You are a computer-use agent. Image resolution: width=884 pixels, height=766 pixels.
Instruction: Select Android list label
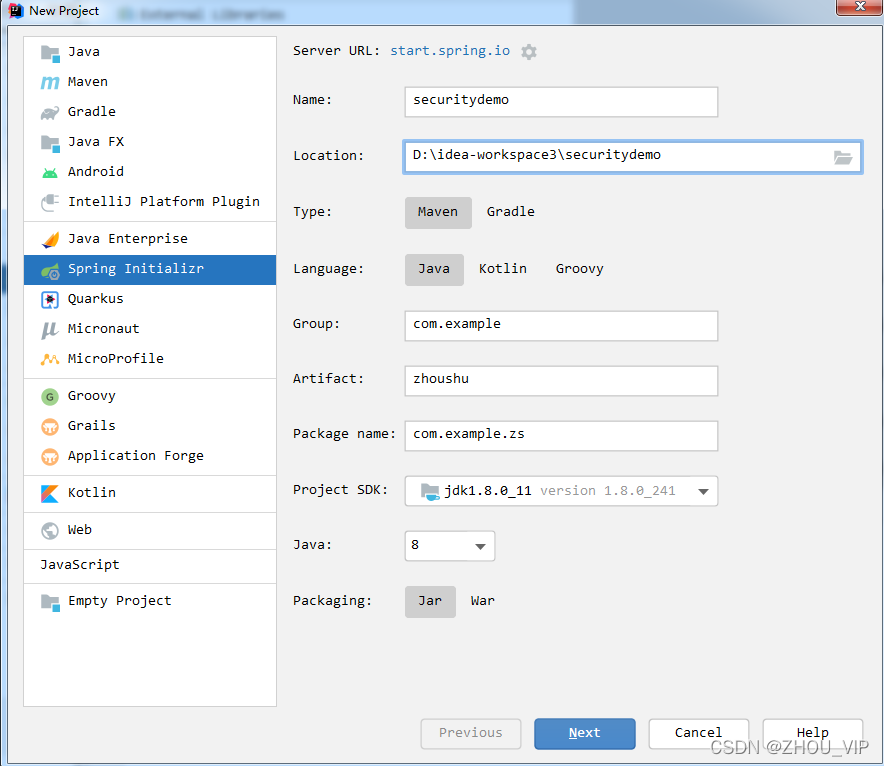(95, 171)
